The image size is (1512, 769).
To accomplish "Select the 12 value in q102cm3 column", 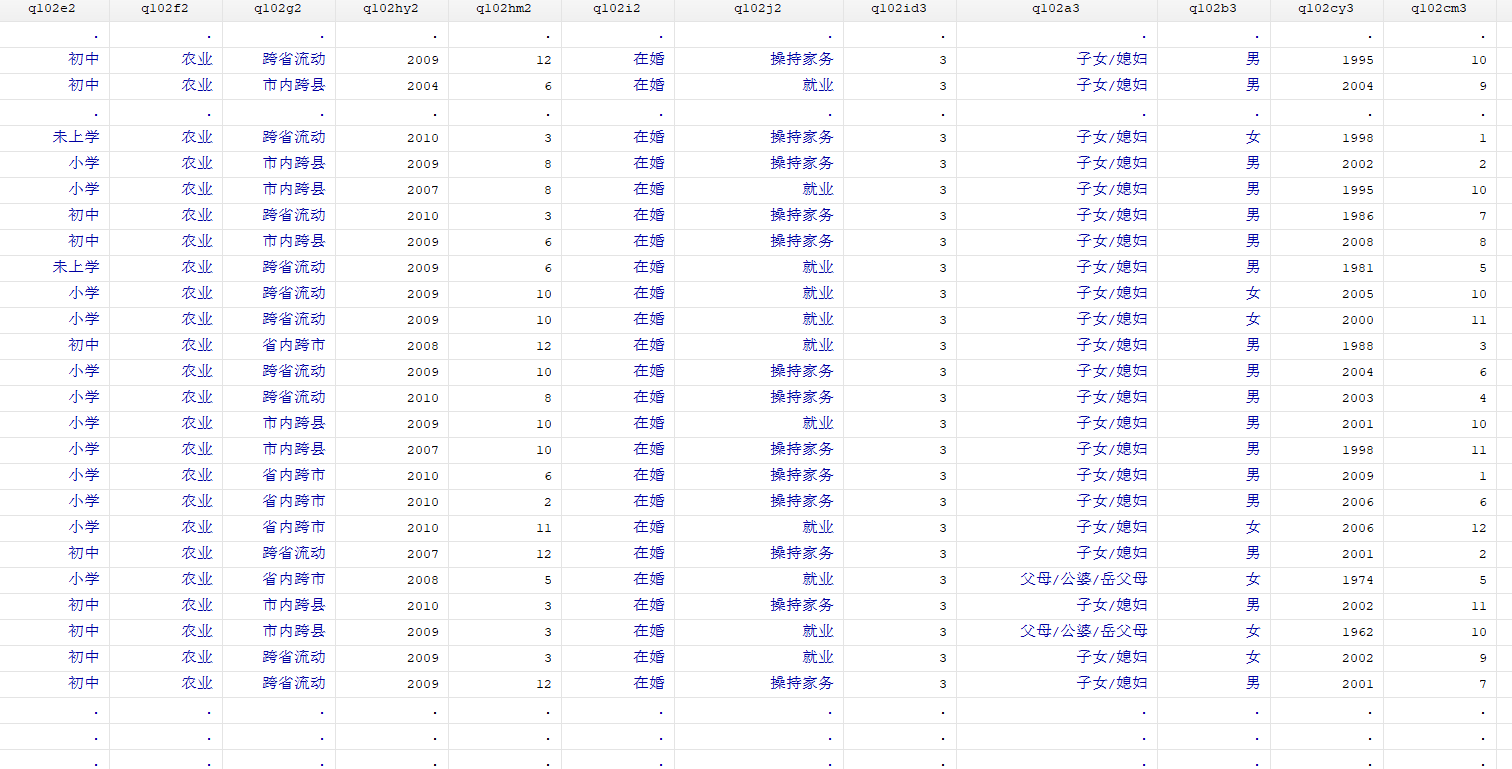I will [x=1479, y=528].
